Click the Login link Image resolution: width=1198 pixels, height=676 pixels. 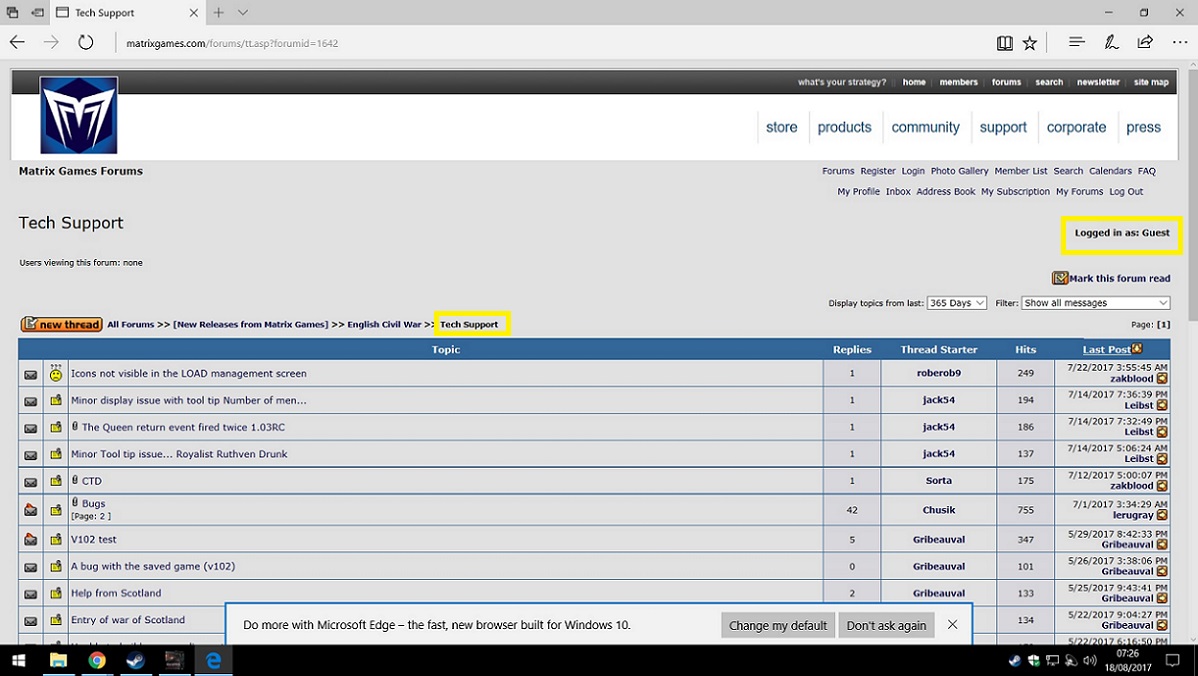[913, 171]
